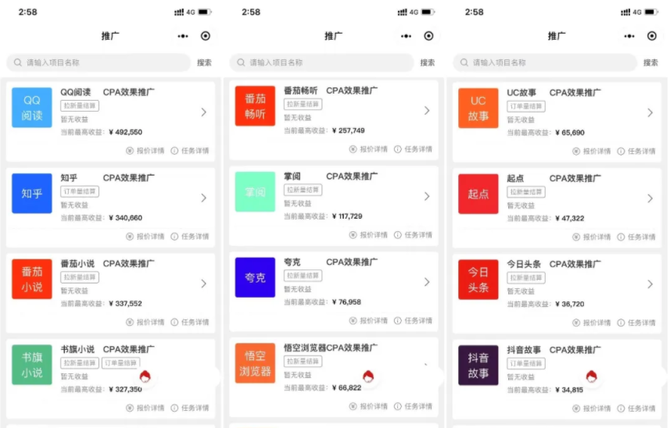Viewport: 670px width, 428px height.
Task: Expand the 起点 card chevron
Action: pos(650,199)
